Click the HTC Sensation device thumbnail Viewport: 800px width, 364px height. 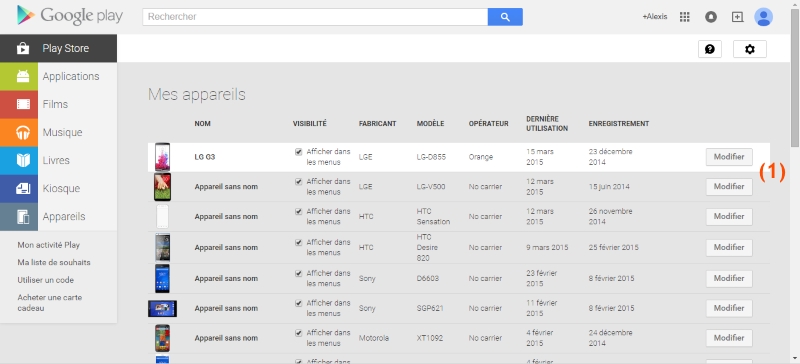(162, 216)
